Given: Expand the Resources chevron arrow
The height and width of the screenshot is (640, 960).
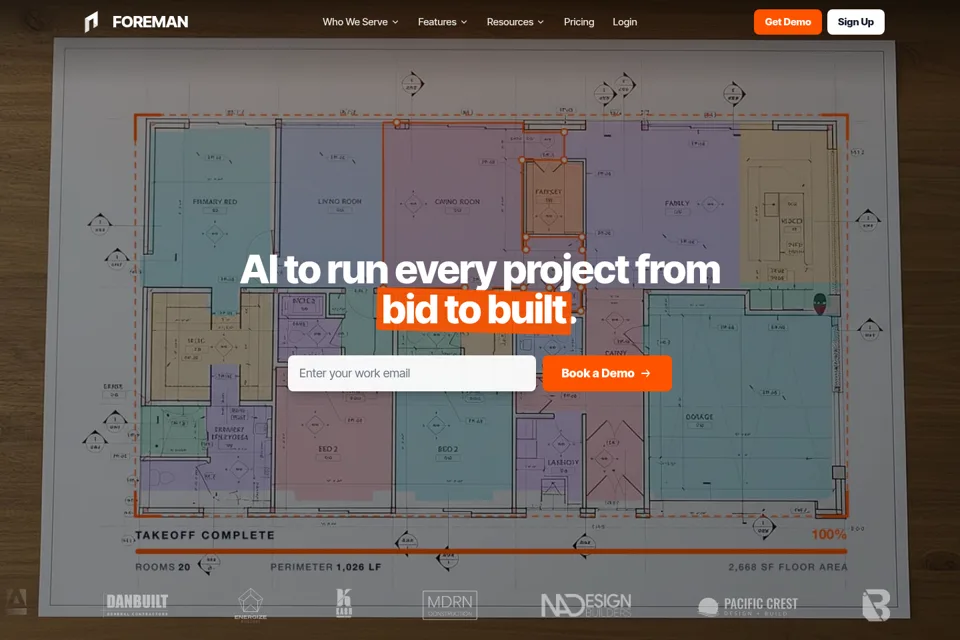Looking at the screenshot, I should click(540, 22).
